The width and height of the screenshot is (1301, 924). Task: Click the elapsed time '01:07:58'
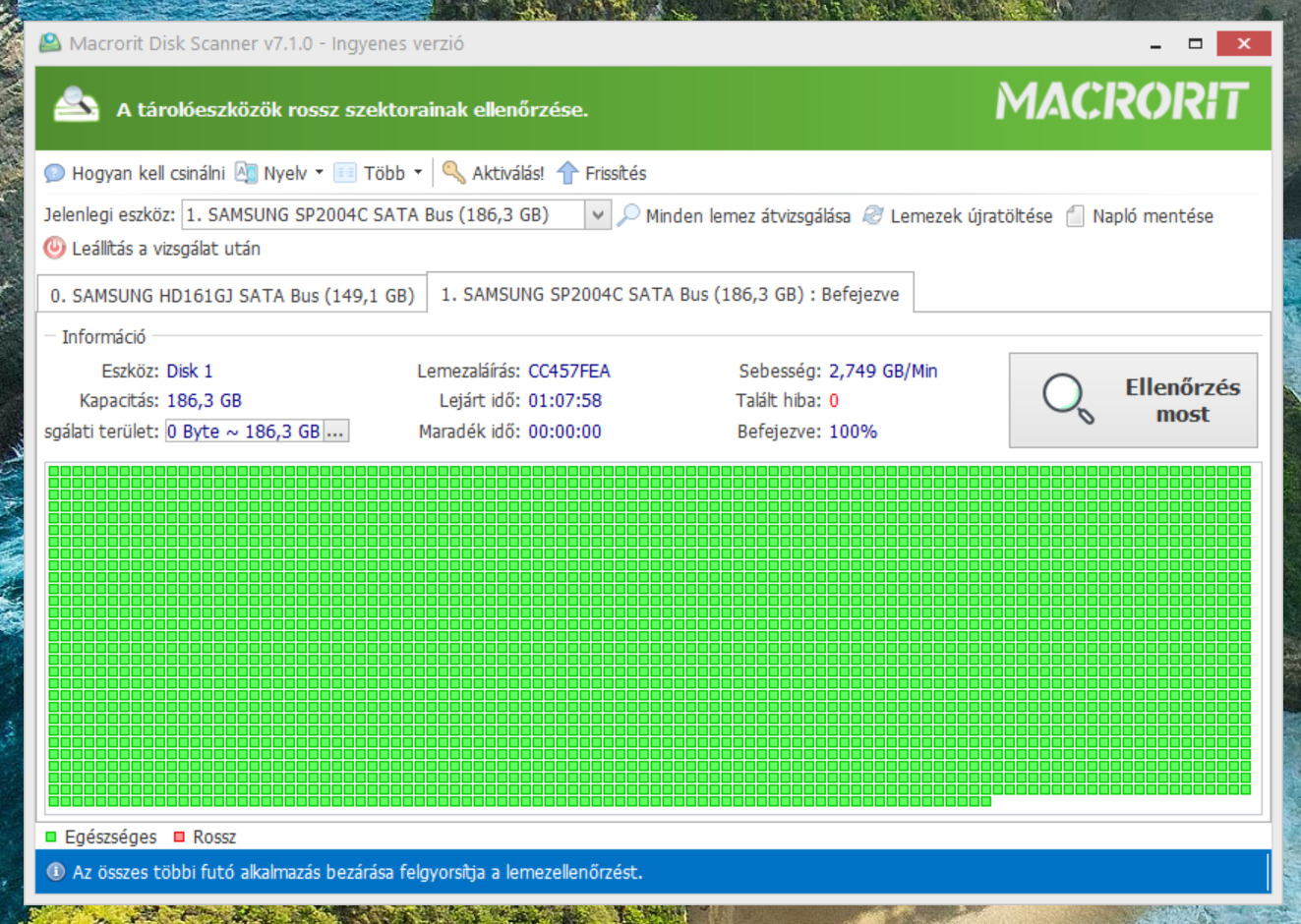point(565,401)
